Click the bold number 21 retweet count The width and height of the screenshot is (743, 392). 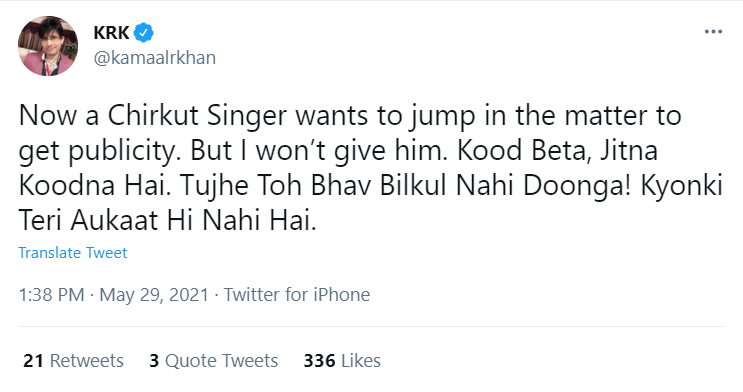(33, 361)
